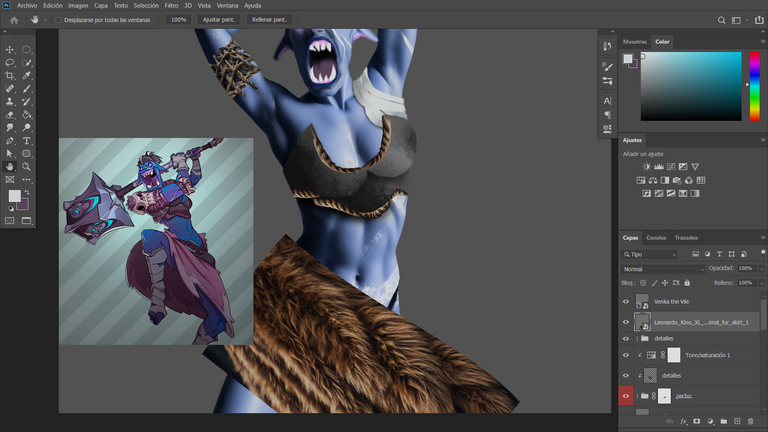
Task: Select the Eyedropper tool
Action: coord(26,75)
